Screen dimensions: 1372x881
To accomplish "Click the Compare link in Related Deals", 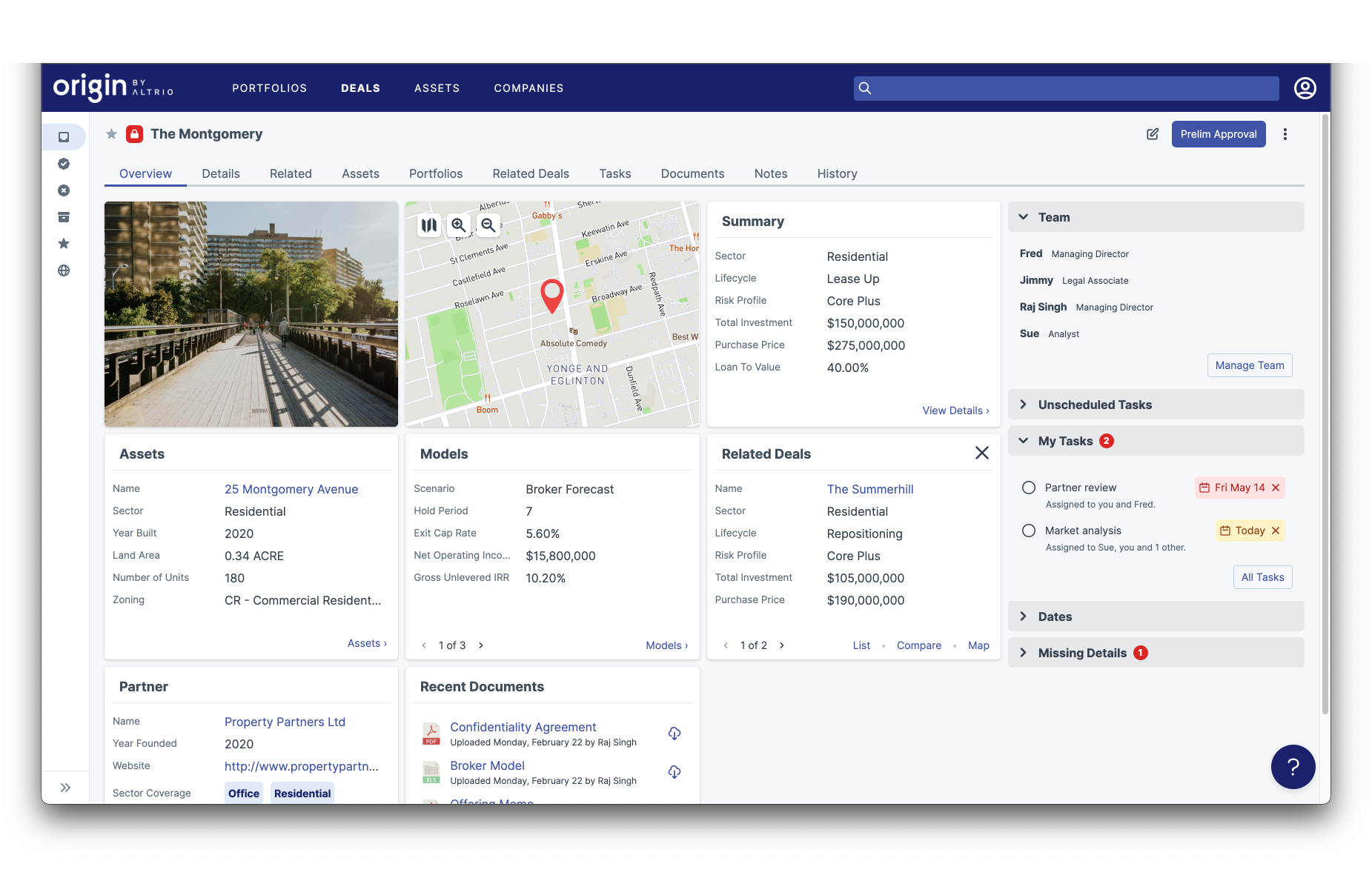I will tap(919, 645).
